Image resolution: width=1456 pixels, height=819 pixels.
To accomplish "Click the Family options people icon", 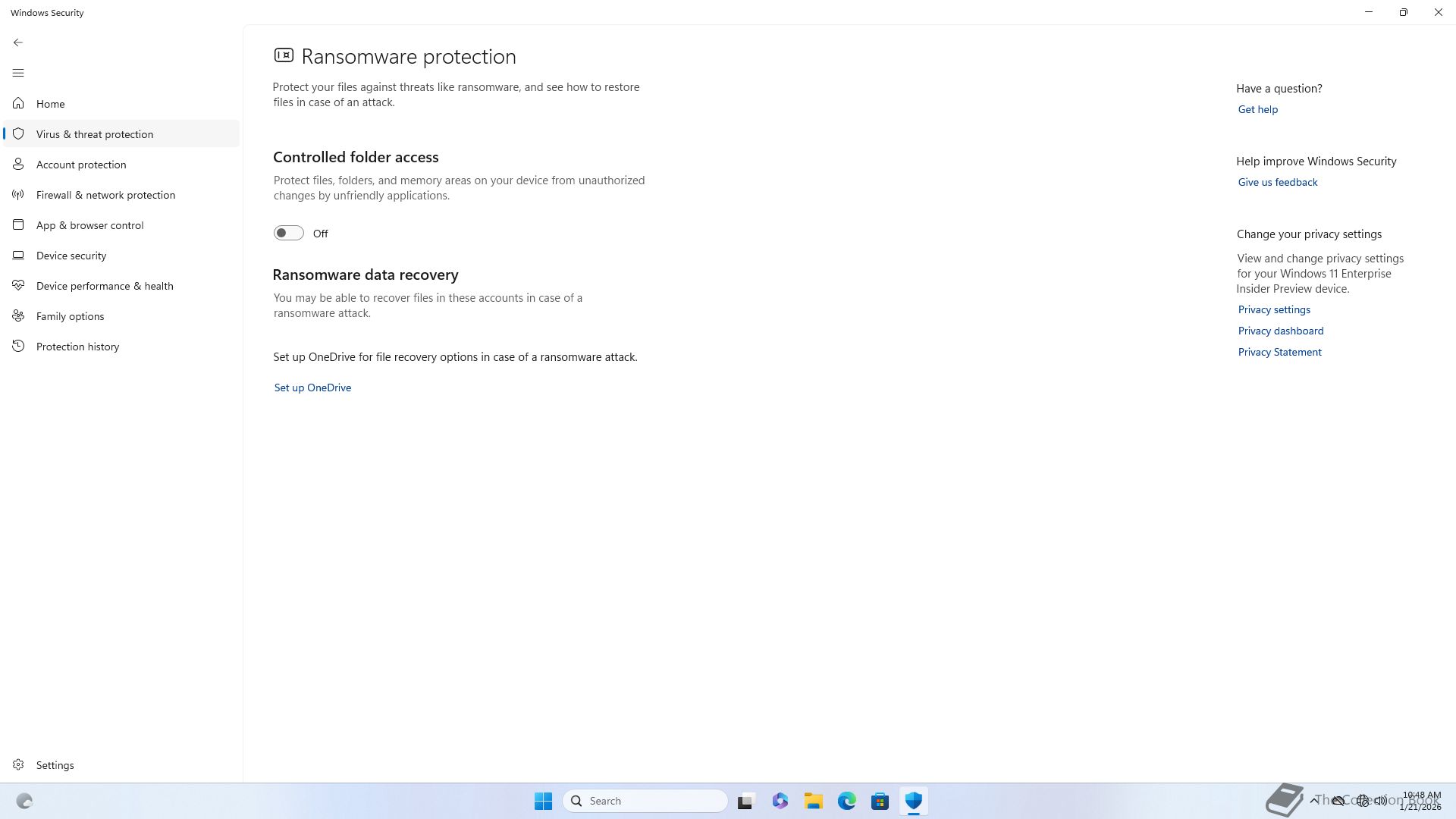I will [18, 315].
